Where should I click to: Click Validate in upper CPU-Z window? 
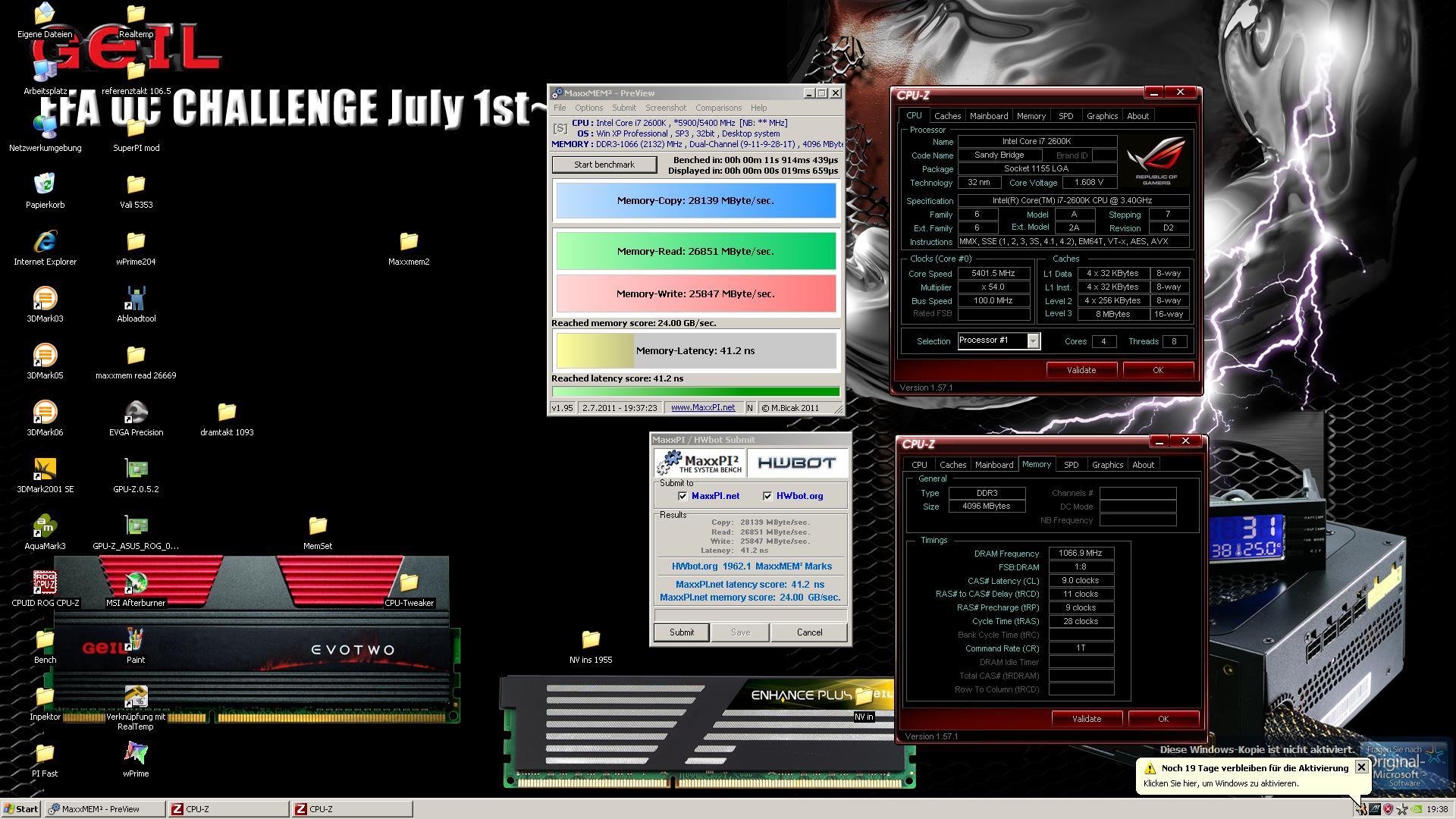[1081, 370]
